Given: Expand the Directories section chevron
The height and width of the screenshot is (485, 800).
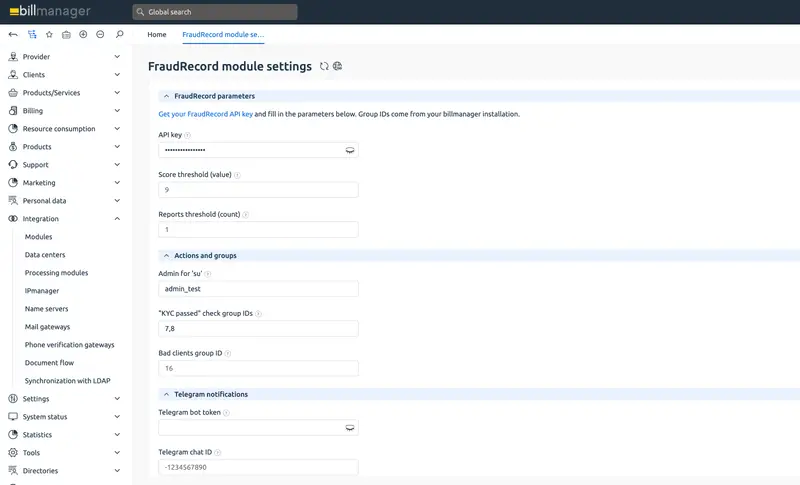Looking at the screenshot, I should point(117,471).
